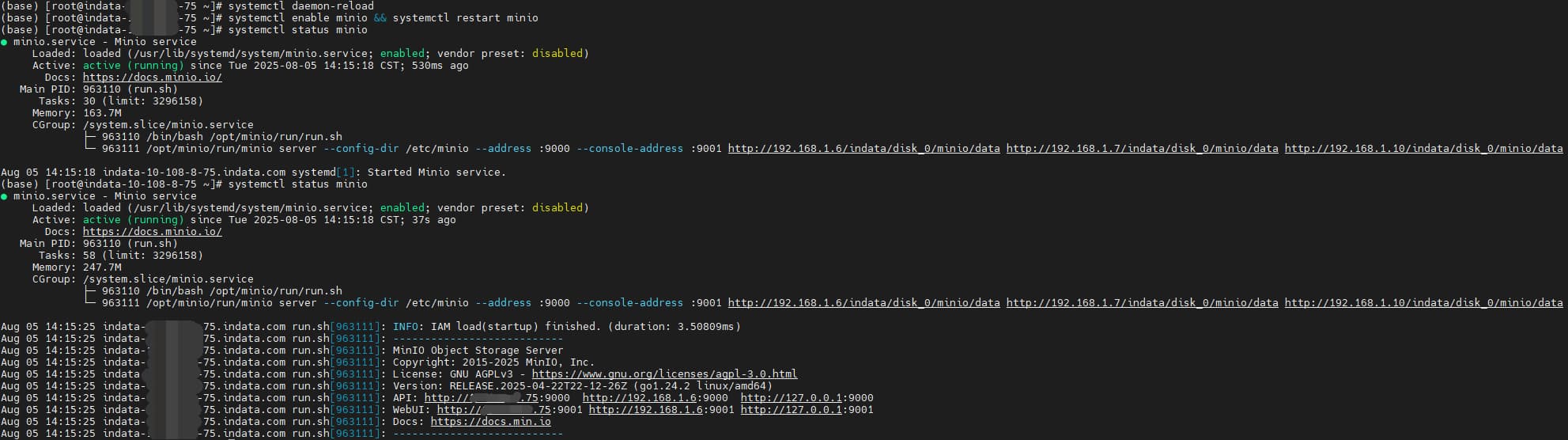1568x440 pixels.
Task: Open the GNU AGPLv3 license link
Action: pos(664,374)
